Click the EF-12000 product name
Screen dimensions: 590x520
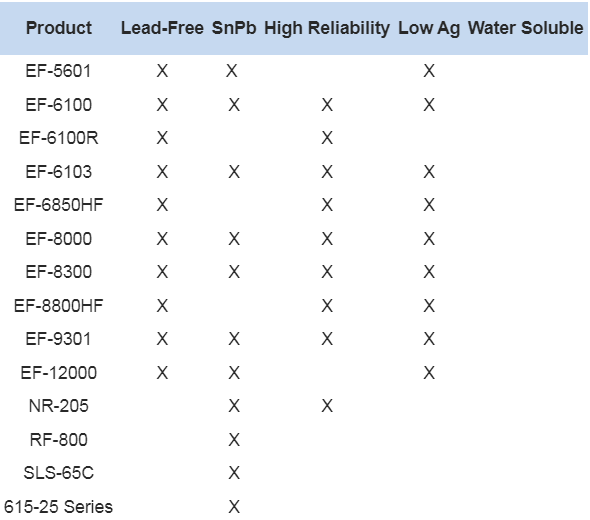[x=59, y=373]
